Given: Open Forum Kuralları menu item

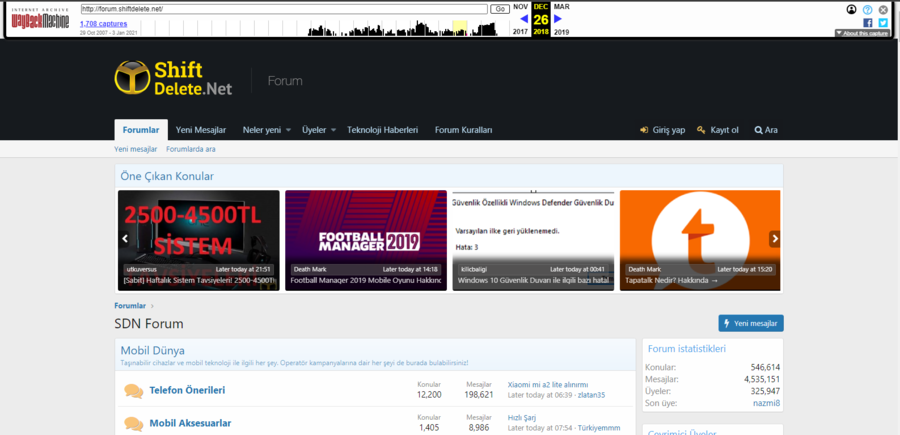Looking at the screenshot, I should click(x=463, y=130).
